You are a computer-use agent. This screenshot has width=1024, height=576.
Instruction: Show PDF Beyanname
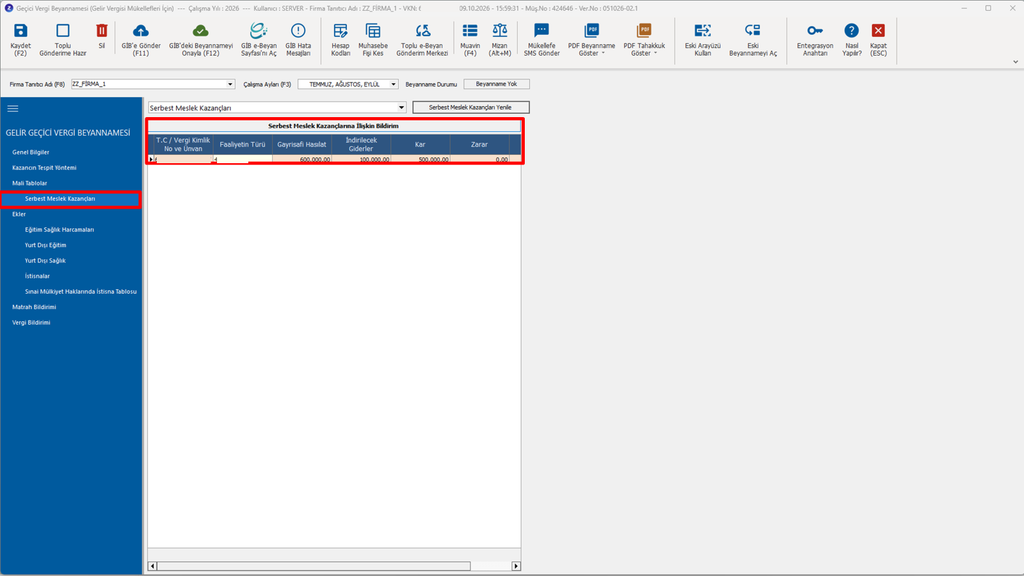pyautogui.click(x=591, y=39)
